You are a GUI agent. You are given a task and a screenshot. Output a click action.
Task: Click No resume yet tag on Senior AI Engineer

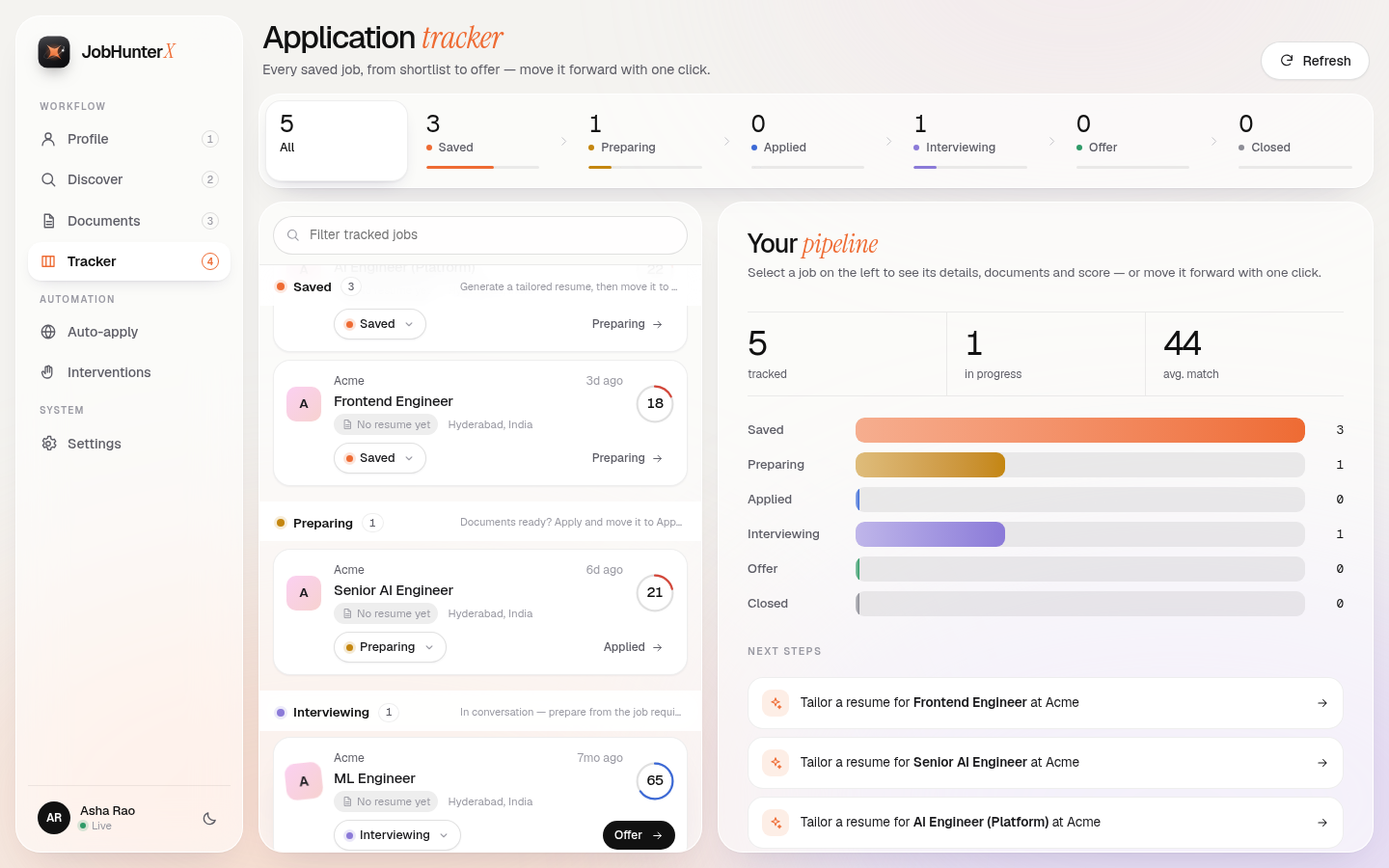click(x=386, y=613)
